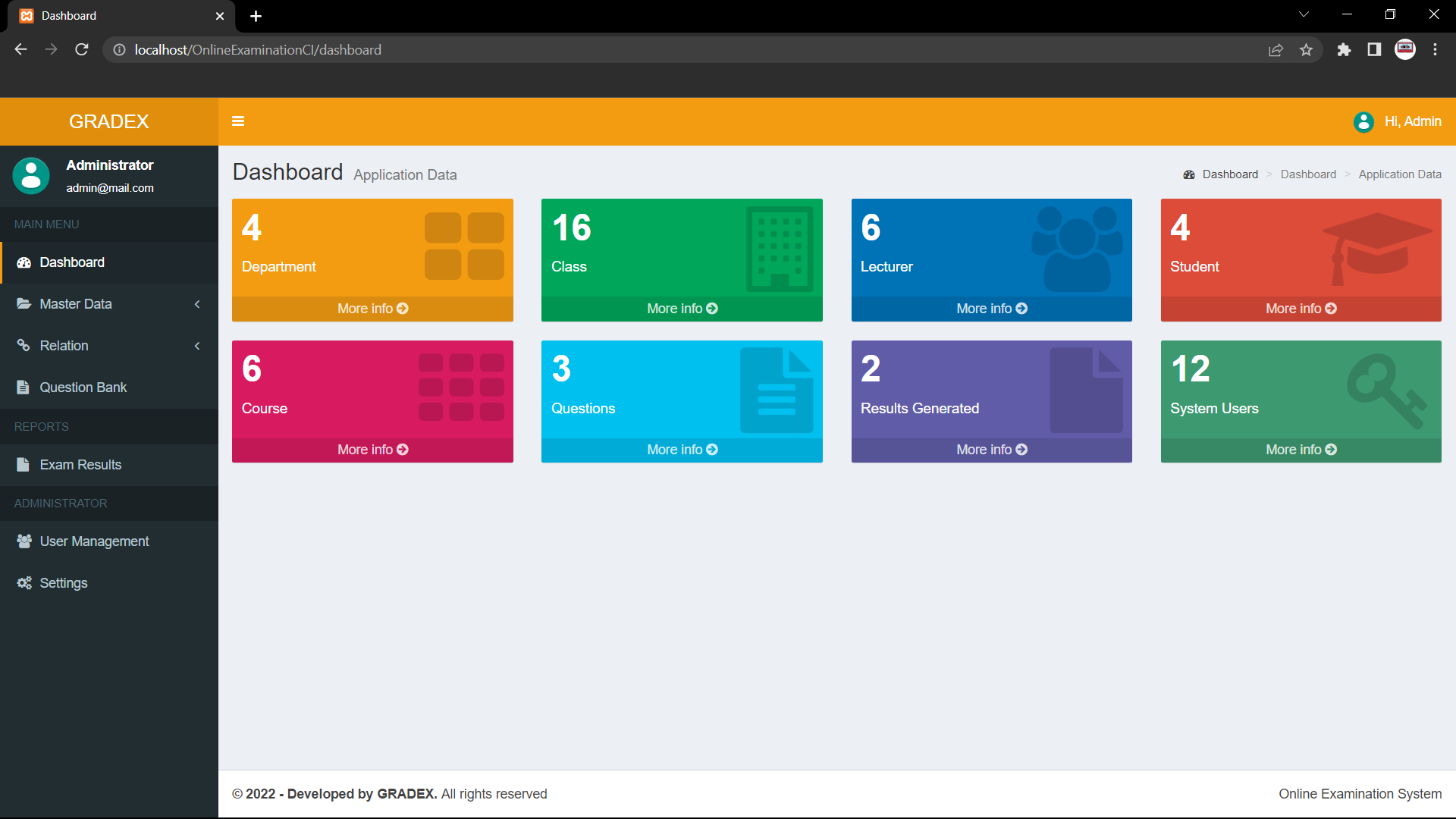Click the Dashboard icon in sidebar
Viewport: 1456px width, 819px height.
point(24,262)
